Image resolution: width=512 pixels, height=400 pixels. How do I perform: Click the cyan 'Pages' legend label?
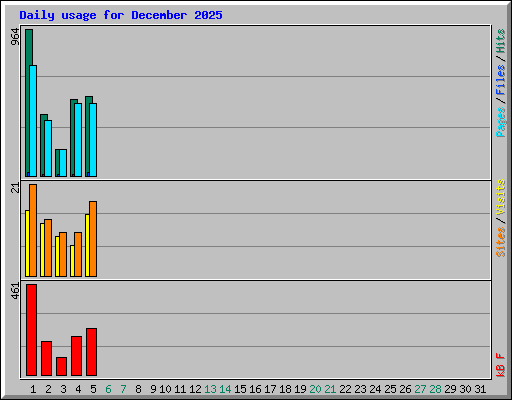pyautogui.click(x=500, y=122)
